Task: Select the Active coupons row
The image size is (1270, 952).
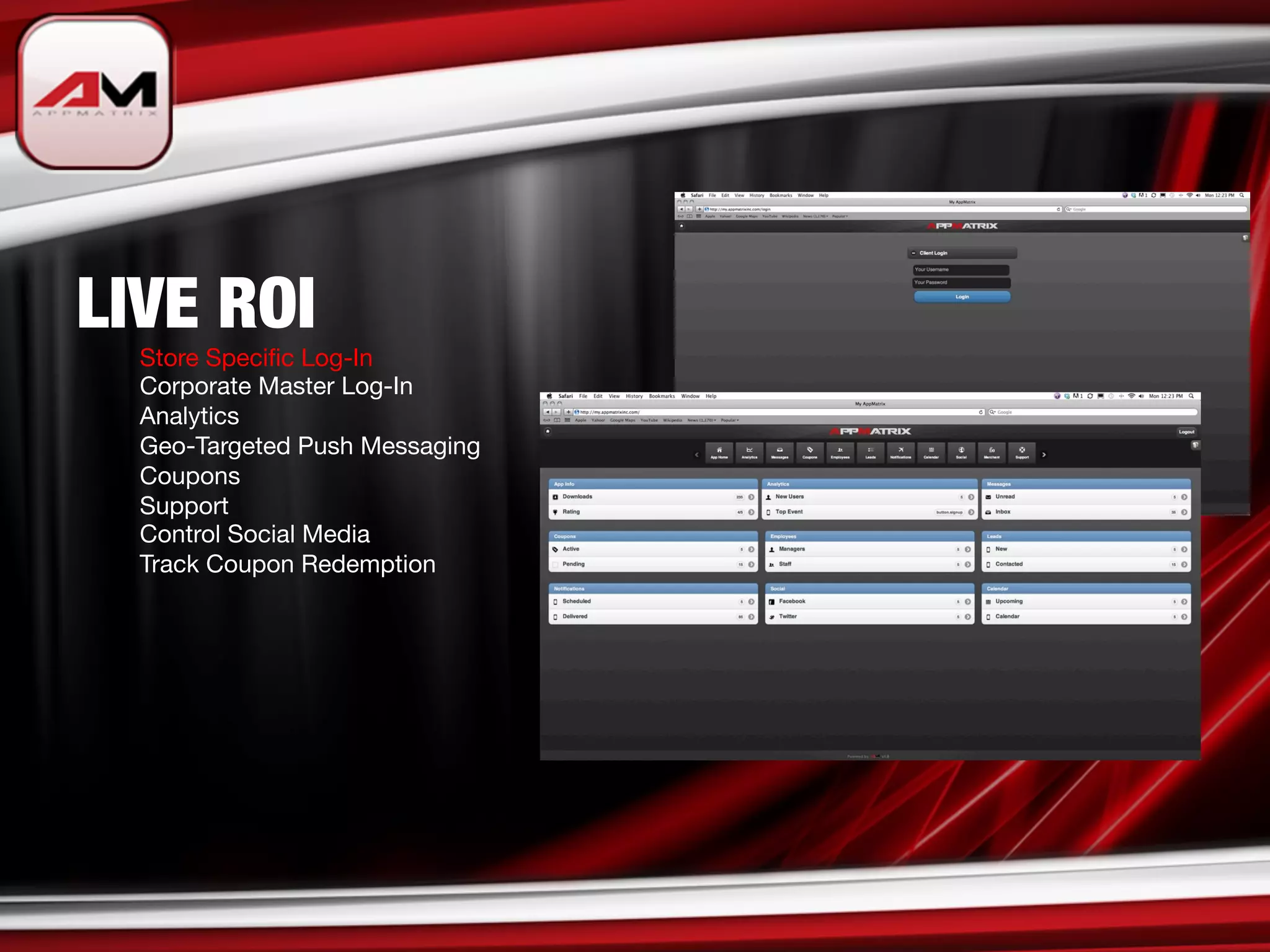Action: (654, 549)
